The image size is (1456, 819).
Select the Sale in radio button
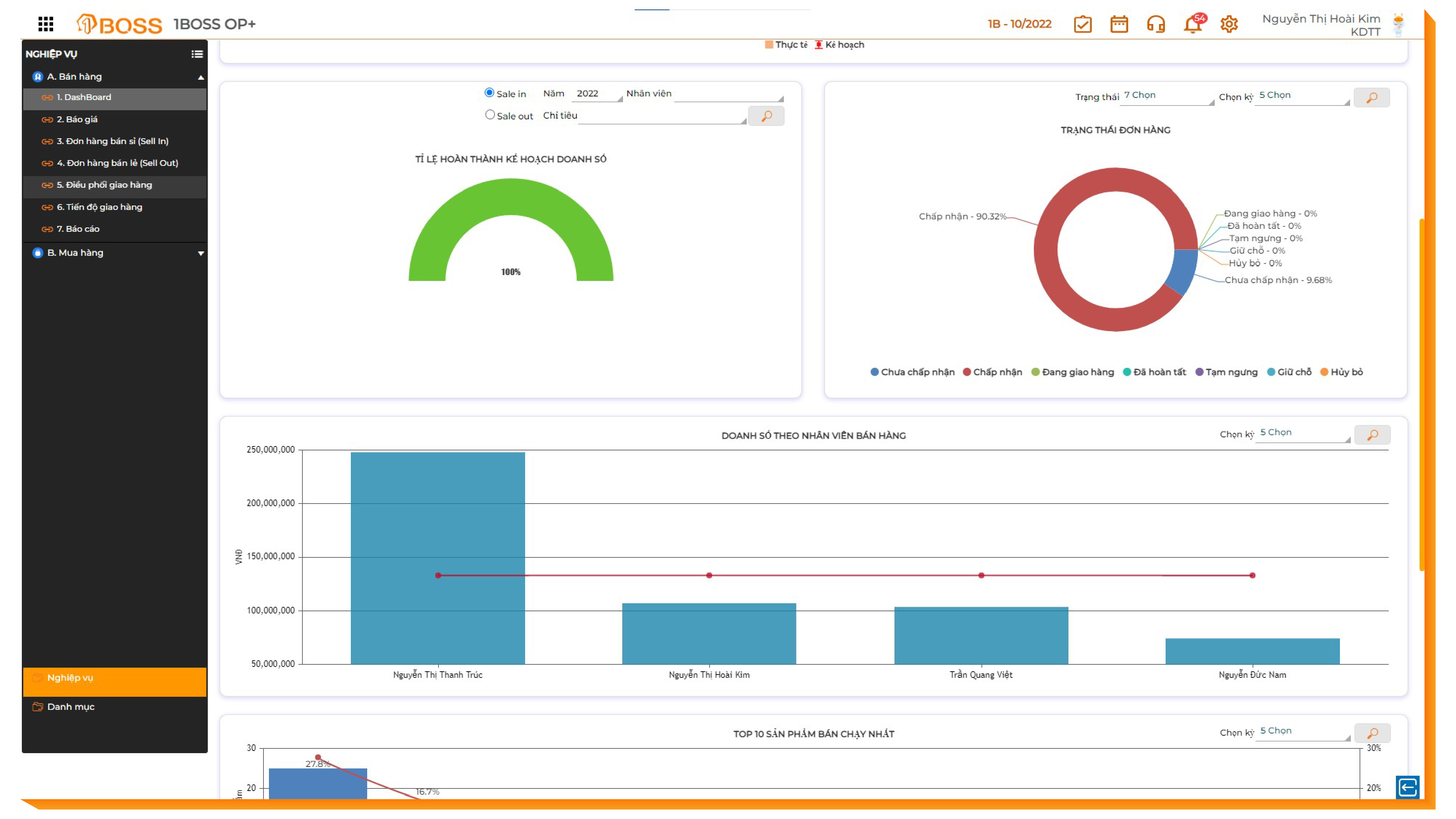pos(489,93)
